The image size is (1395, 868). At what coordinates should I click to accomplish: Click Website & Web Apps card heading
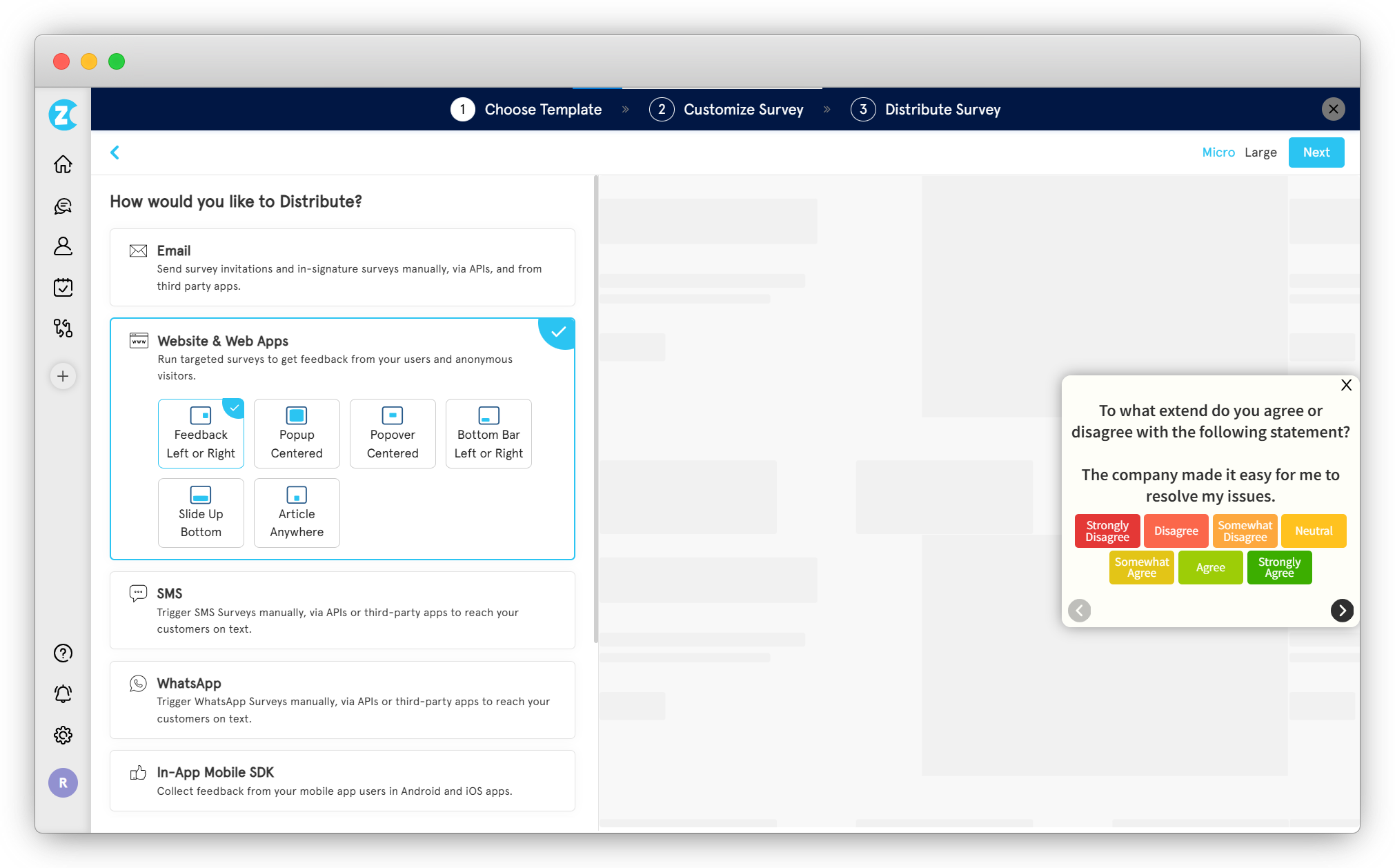pos(223,341)
